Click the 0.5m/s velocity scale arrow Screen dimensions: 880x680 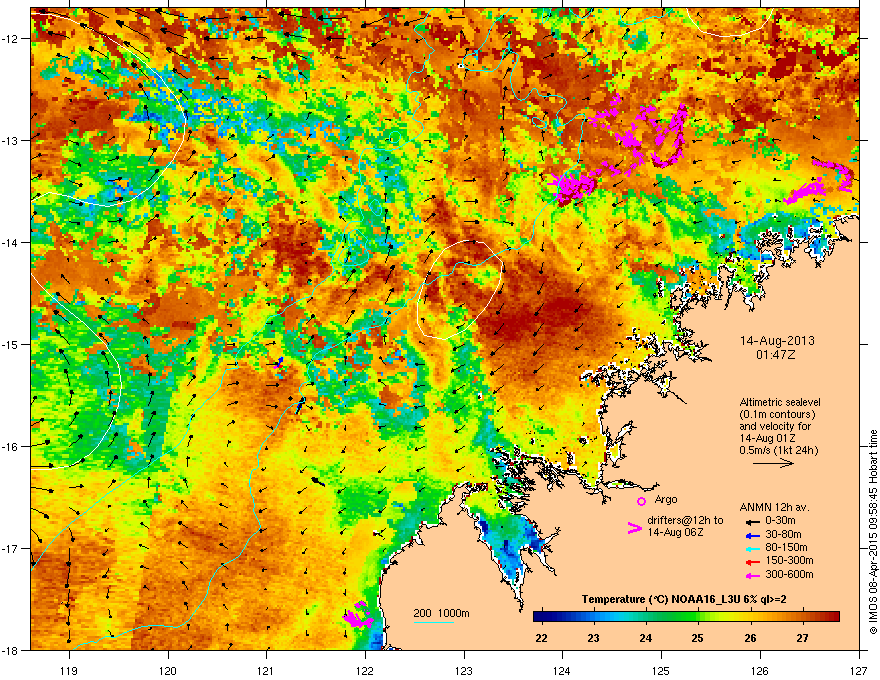773,463
